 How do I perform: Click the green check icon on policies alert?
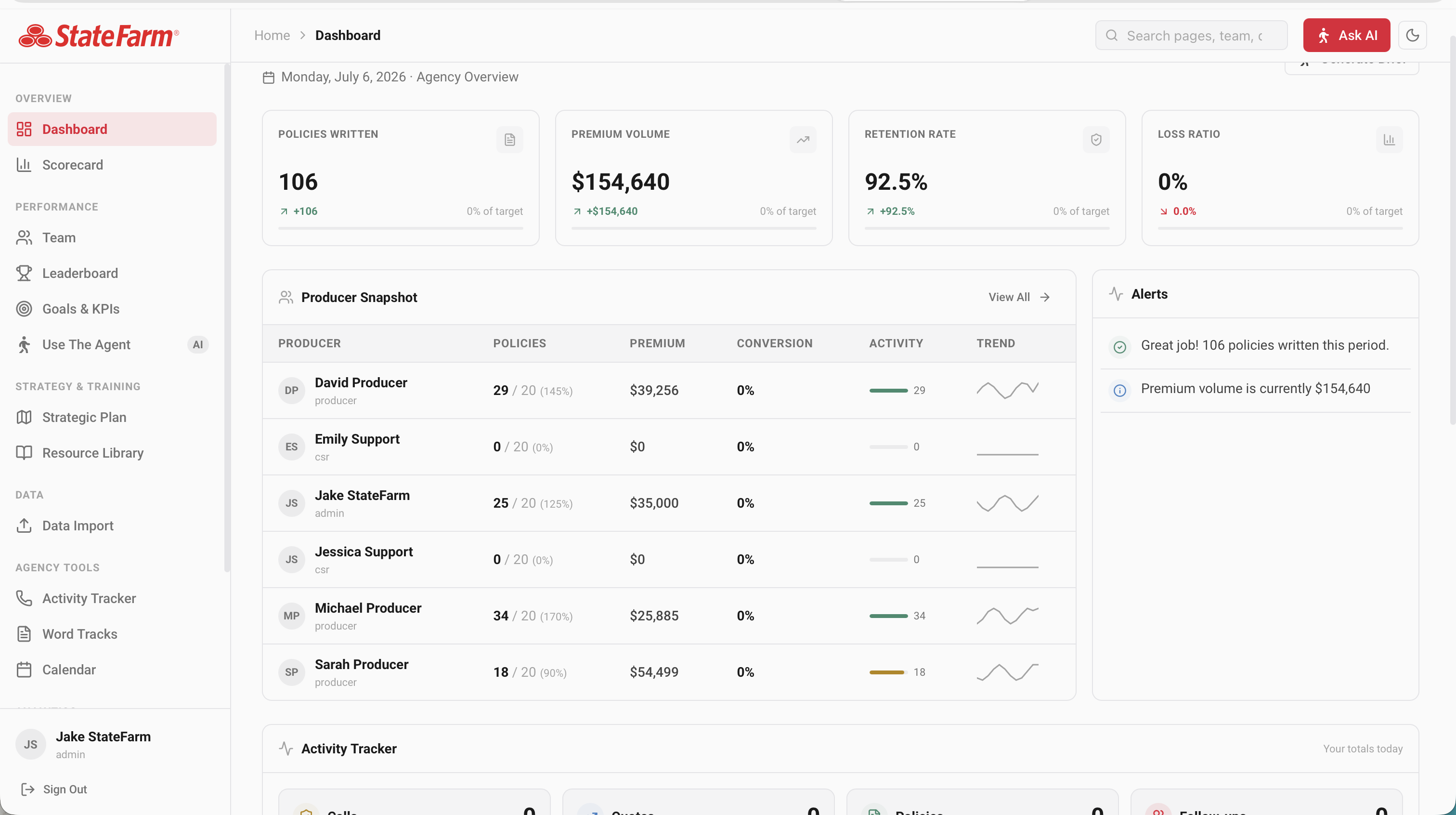click(1120, 346)
